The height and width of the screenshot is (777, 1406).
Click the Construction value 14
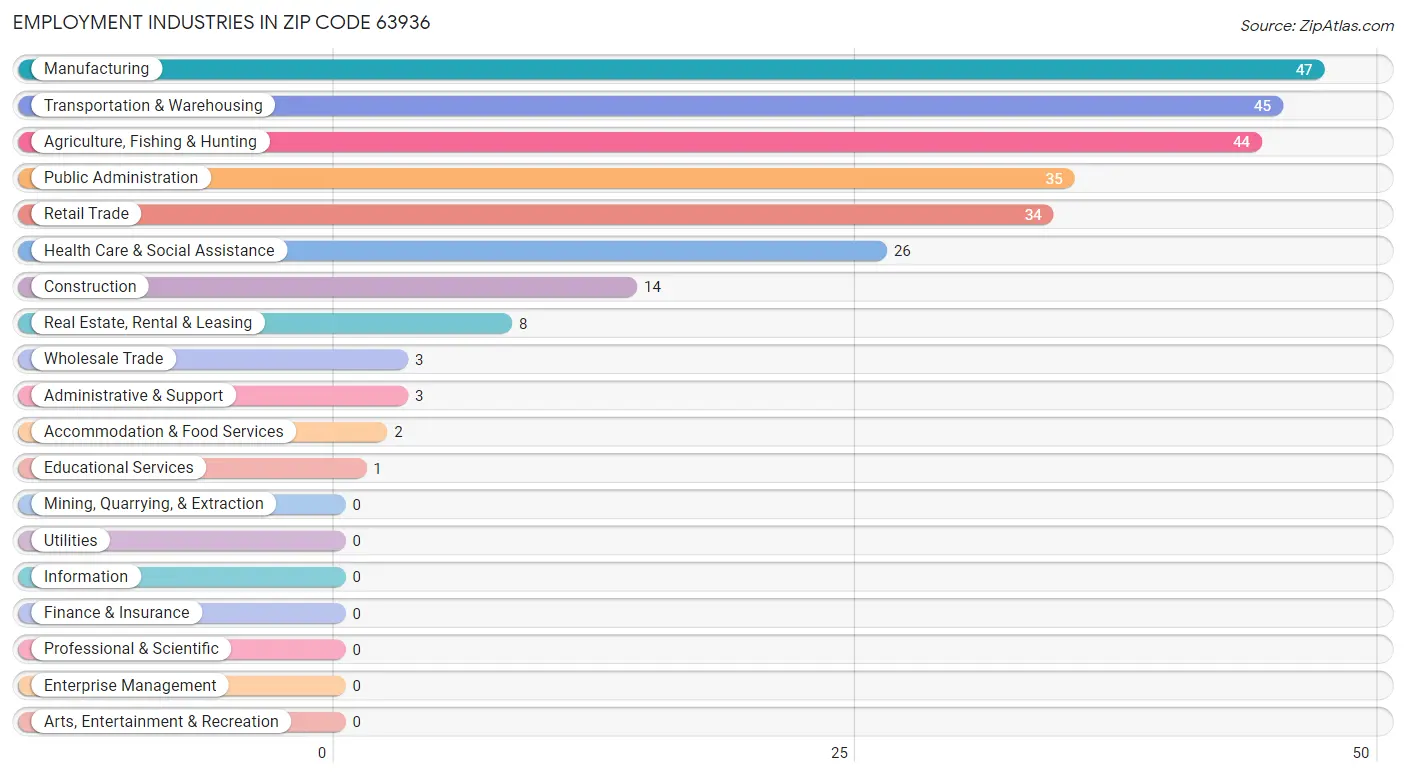tap(652, 287)
